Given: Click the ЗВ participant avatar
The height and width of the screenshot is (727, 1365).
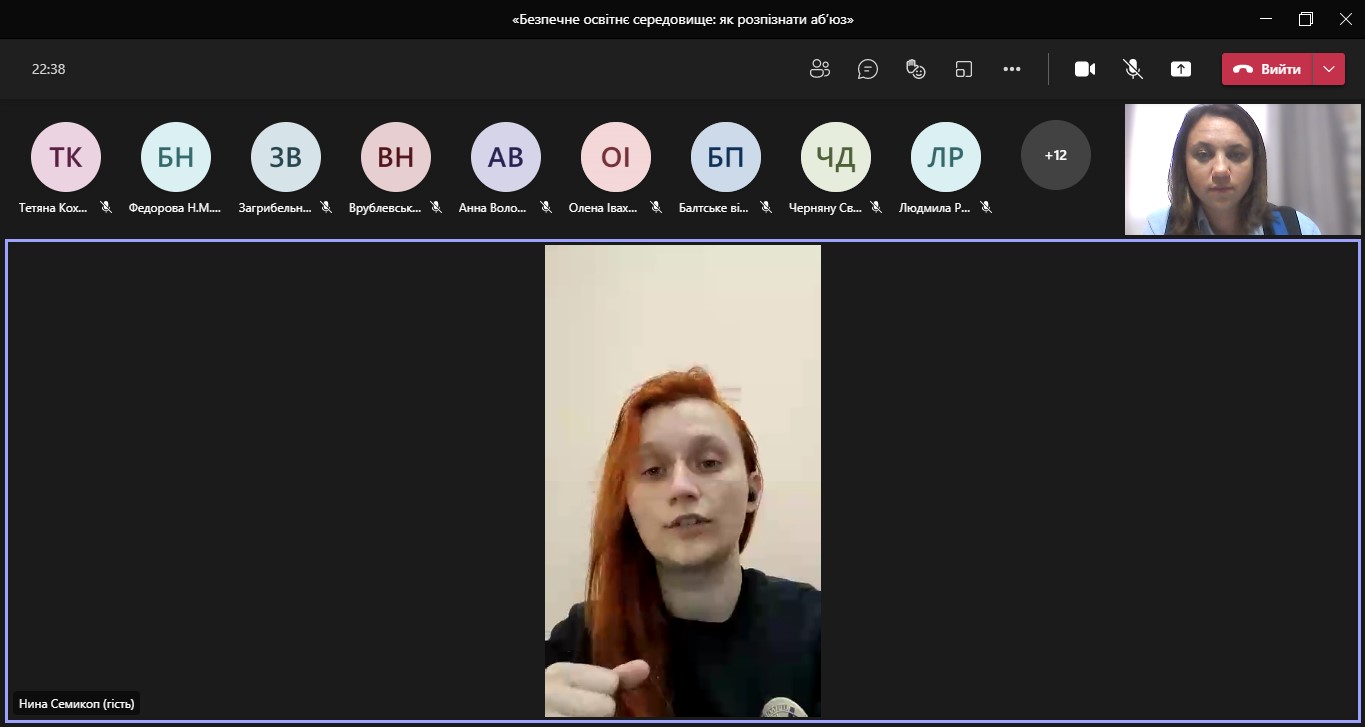Looking at the screenshot, I should coord(286,157).
